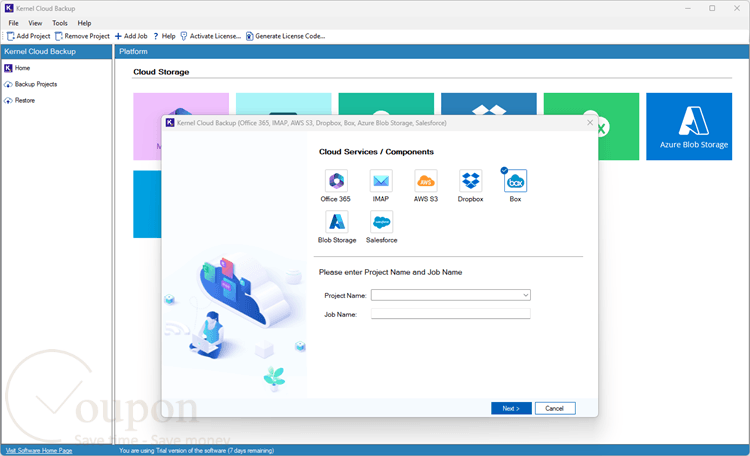Close the Cloud Services dialog
Viewport: 750px width, 456px height.
coord(590,123)
